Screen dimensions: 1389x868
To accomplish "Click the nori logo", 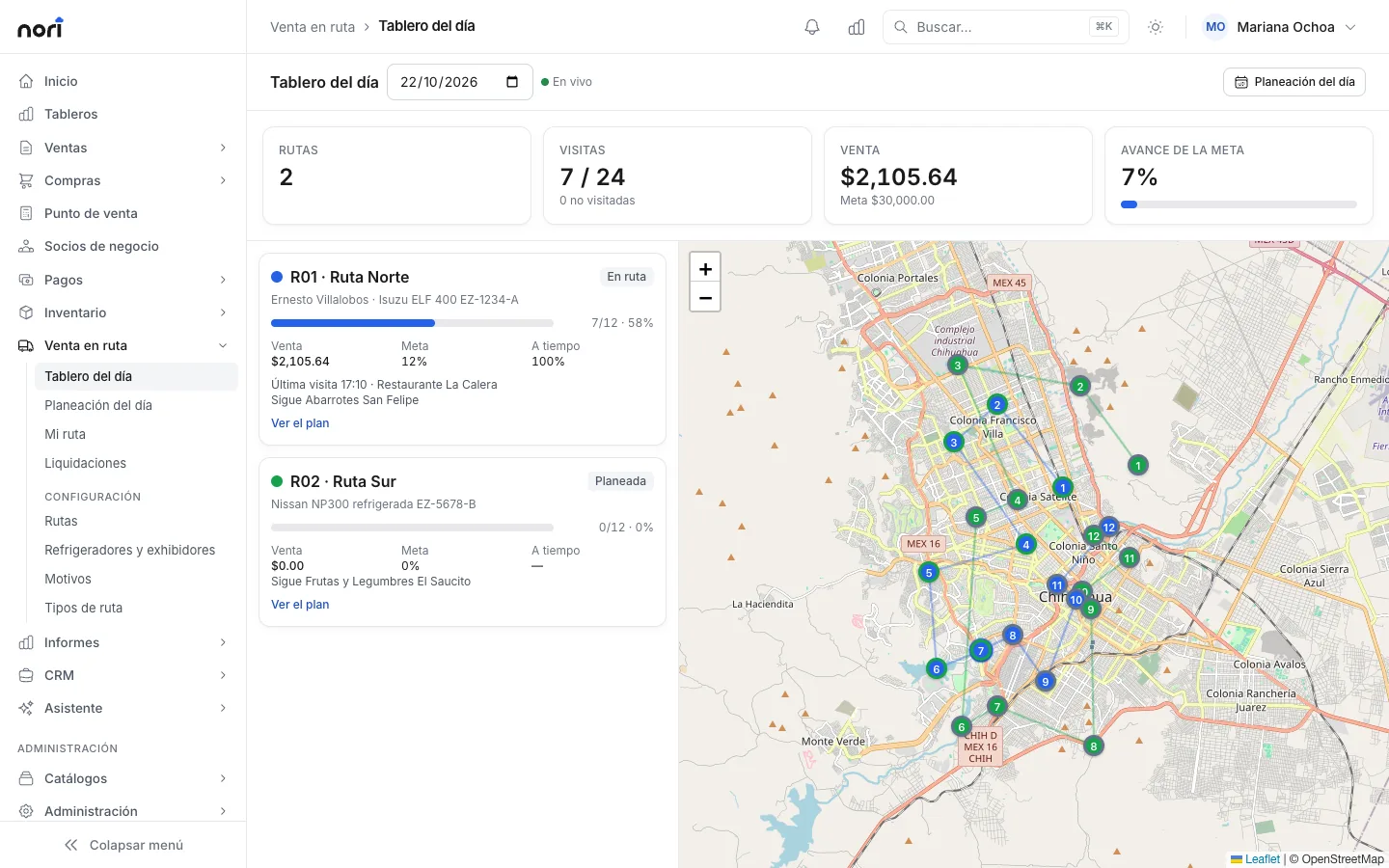I will pos(41,28).
